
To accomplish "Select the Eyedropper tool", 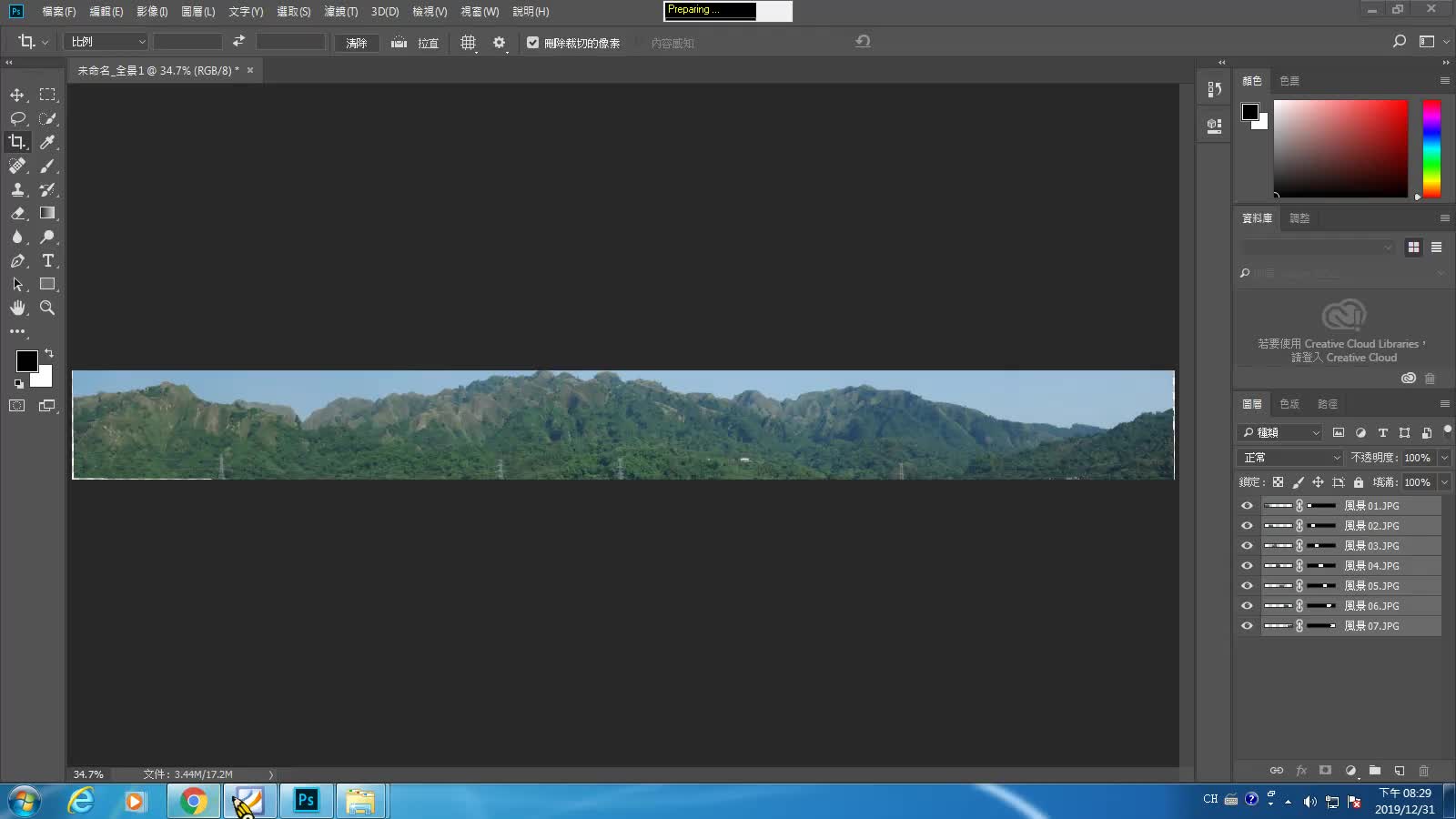I will (x=47, y=142).
